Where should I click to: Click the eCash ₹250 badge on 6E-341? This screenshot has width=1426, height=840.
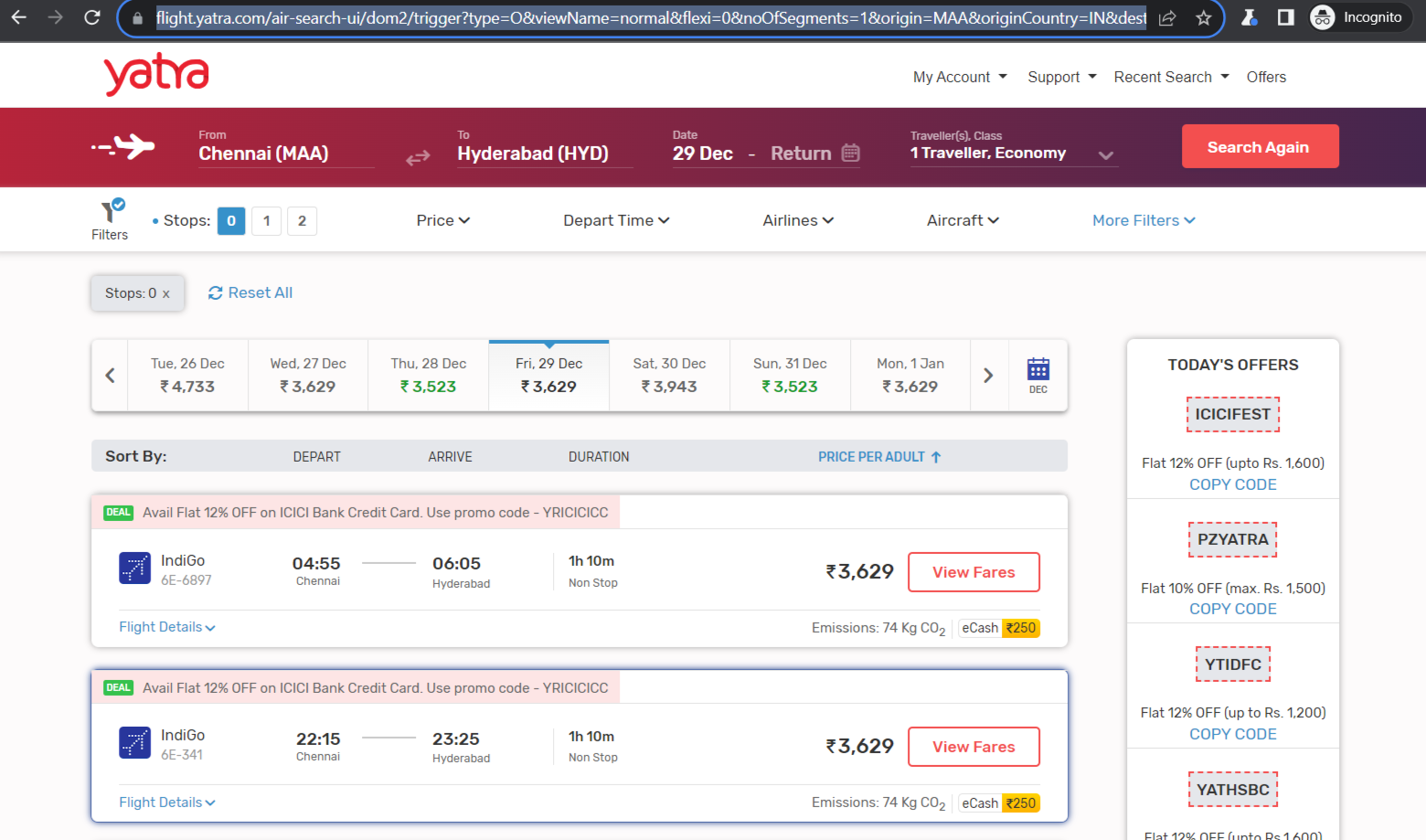pyautogui.click(x=999, y=803)
